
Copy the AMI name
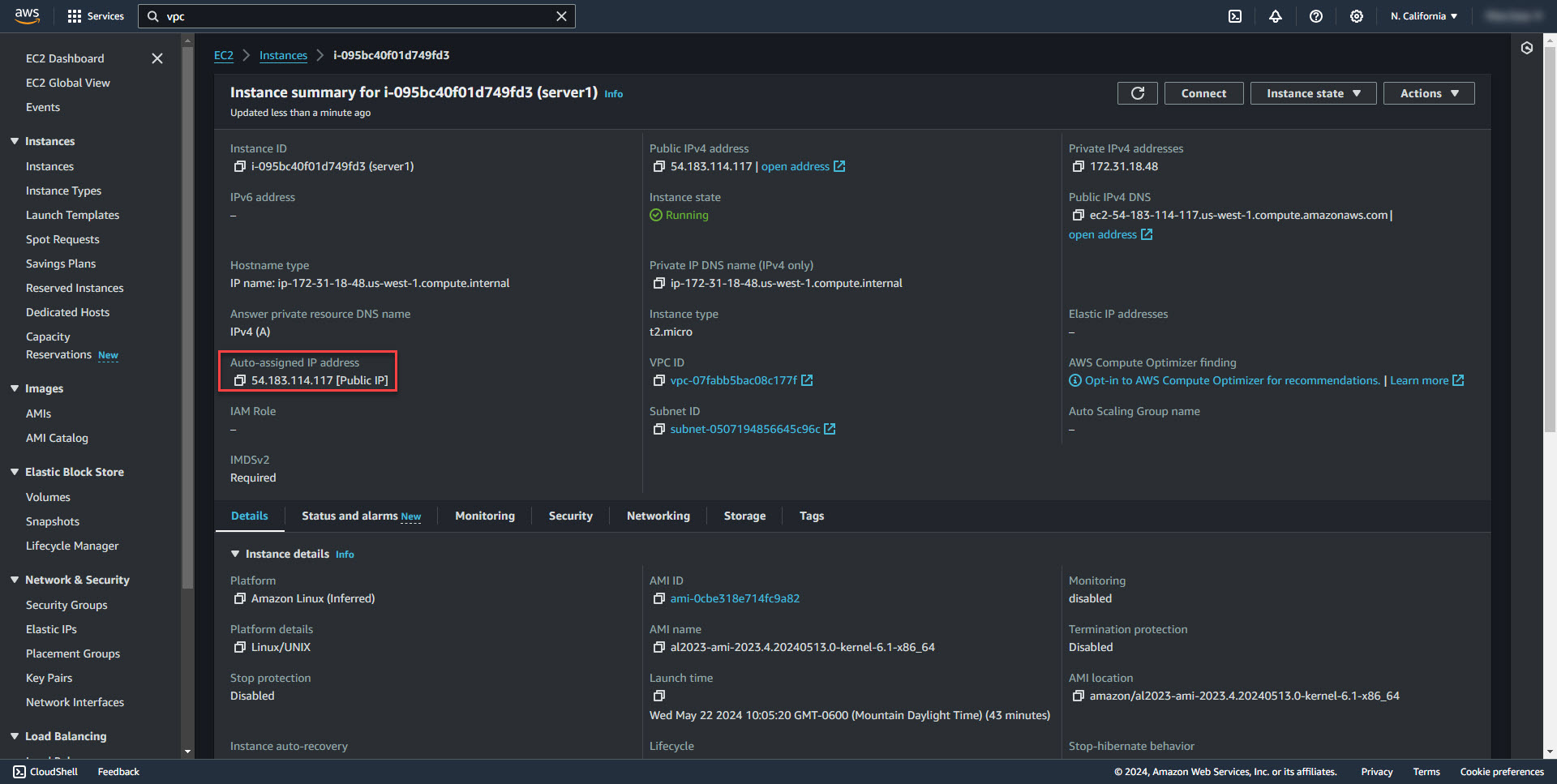coord(658,647)
